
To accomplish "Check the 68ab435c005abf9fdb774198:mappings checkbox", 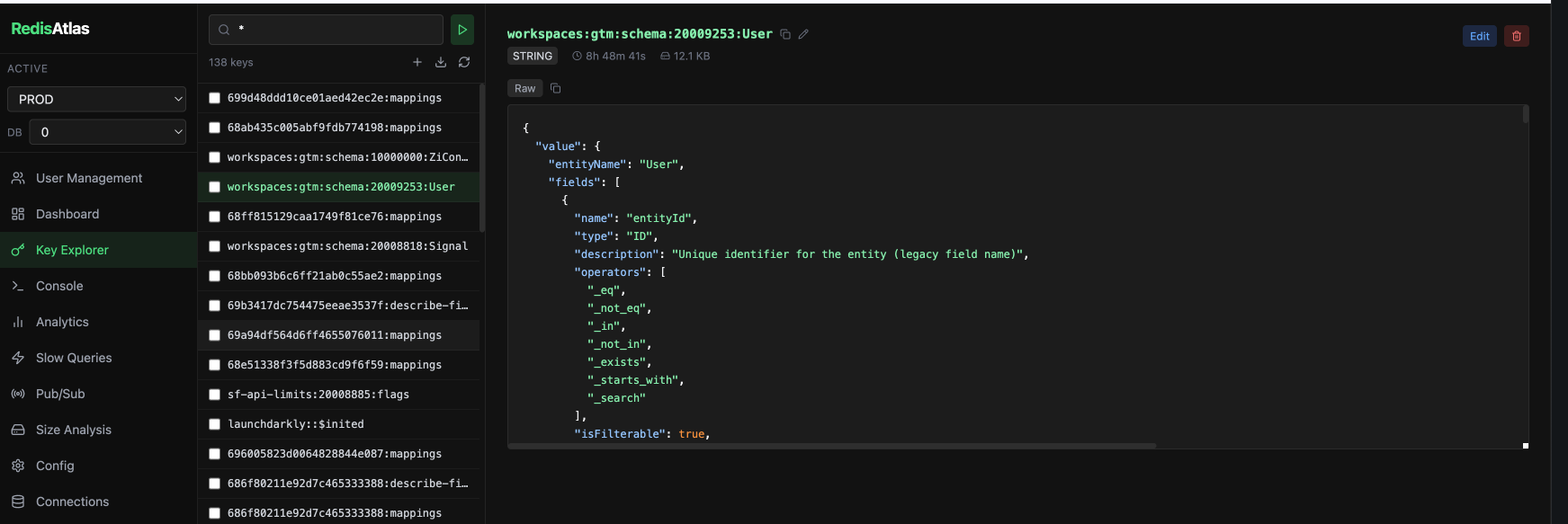I will point(215,128).
